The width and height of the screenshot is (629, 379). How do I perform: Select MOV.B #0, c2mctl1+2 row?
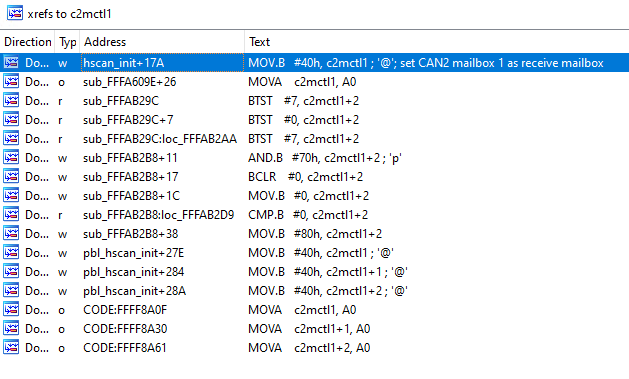[x=314, y=196]
